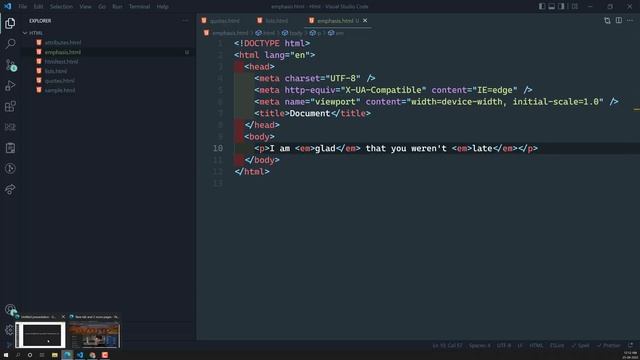Open htmltest.html in Explorer

click(x=61, y=62)
